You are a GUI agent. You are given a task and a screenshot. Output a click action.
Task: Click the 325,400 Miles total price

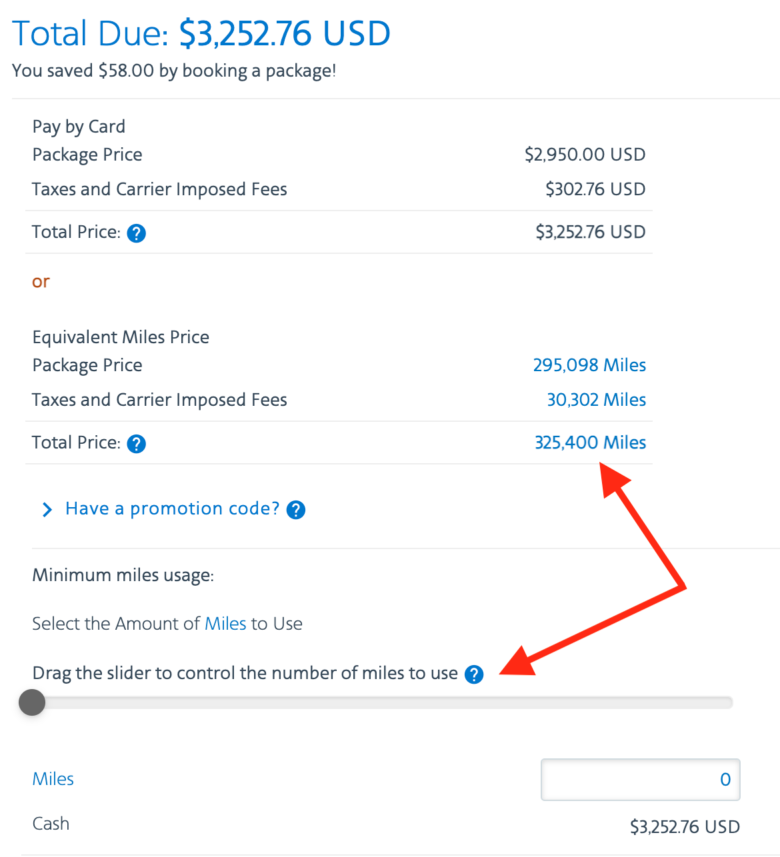click(x=590, y=443)
